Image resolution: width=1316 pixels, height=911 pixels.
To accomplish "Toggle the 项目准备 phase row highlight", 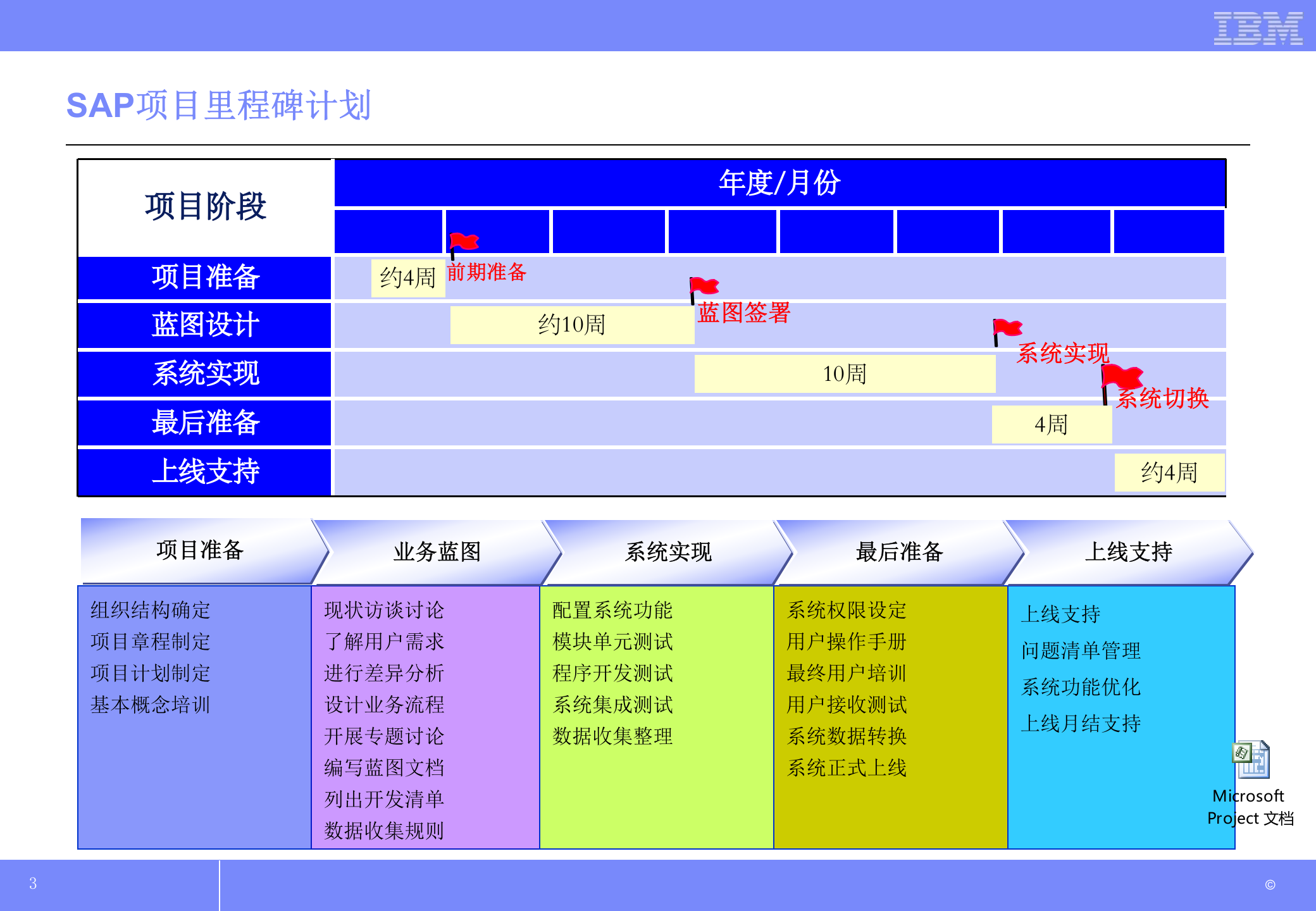I will (x=204, y=277).
